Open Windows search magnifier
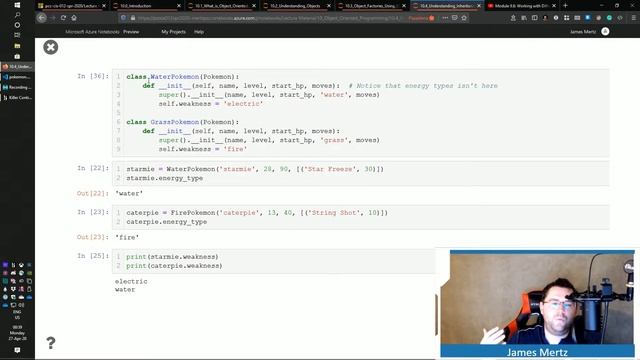Viewport: 640px width, 360px height. (x=17, y=15)
